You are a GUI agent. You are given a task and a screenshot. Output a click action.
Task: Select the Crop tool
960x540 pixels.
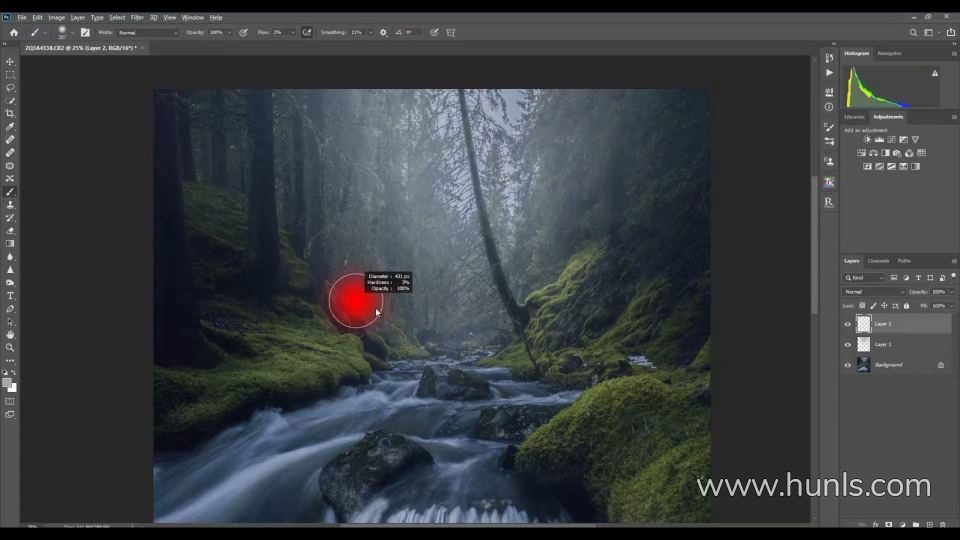tap(10, 114)
